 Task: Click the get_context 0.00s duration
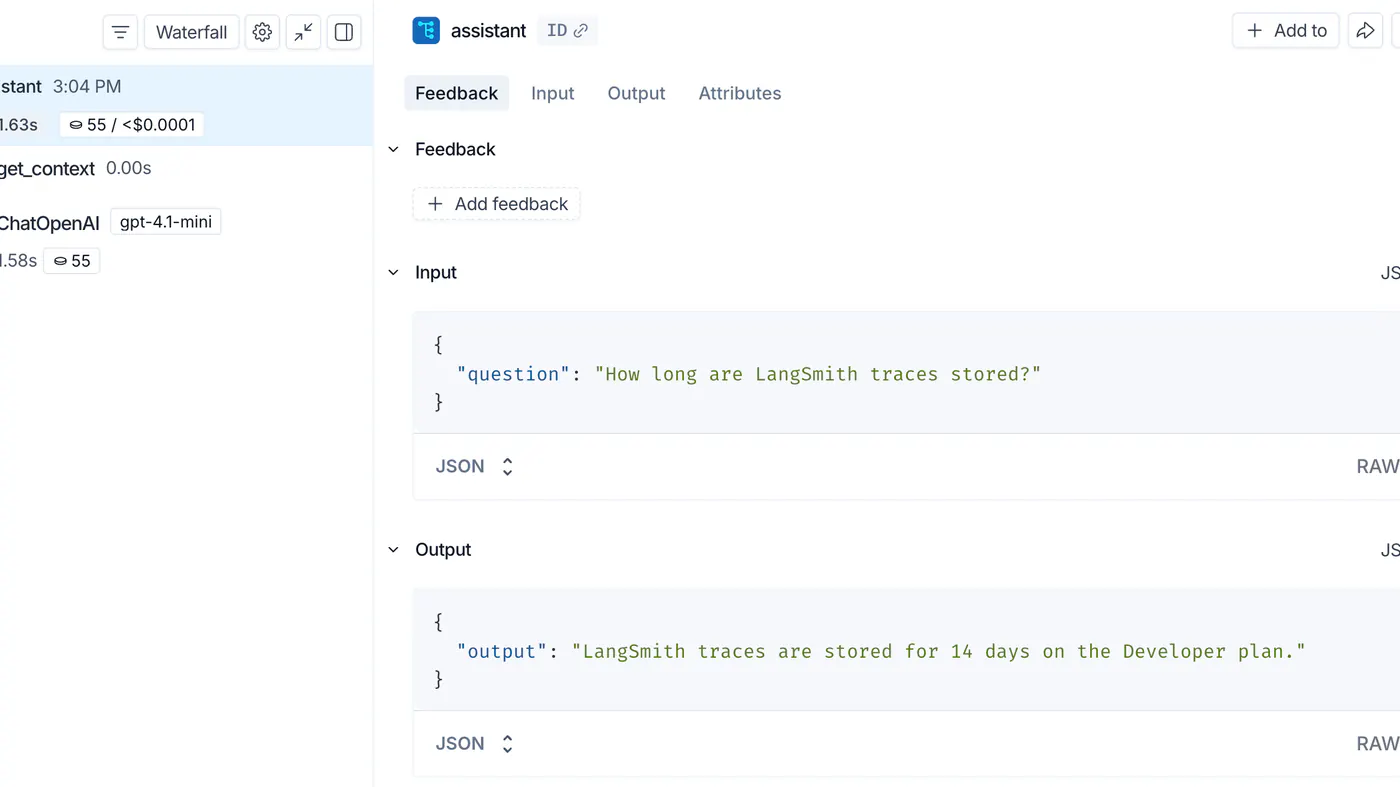(x=129, y=168)
